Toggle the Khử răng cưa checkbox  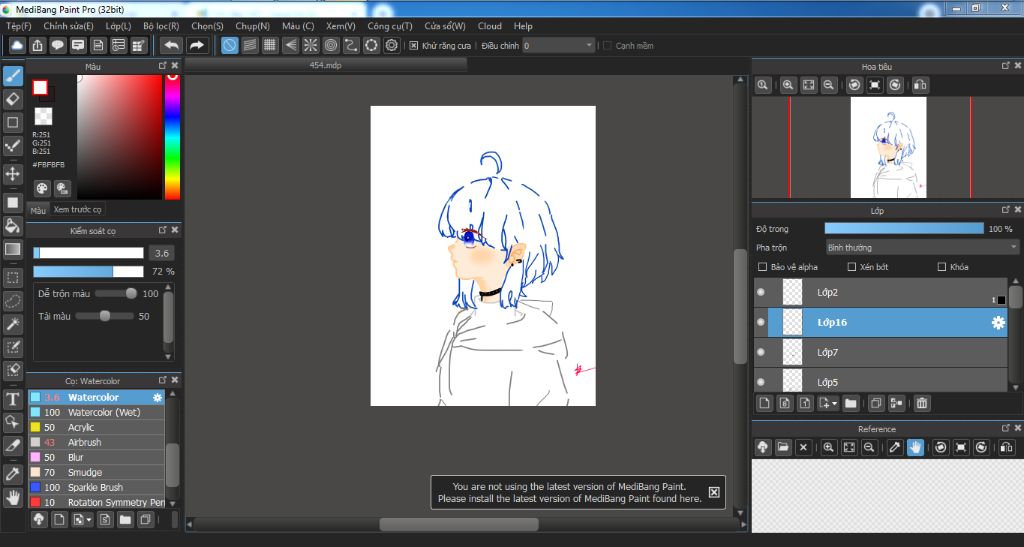pyautogui.click(x=413, y=46)
